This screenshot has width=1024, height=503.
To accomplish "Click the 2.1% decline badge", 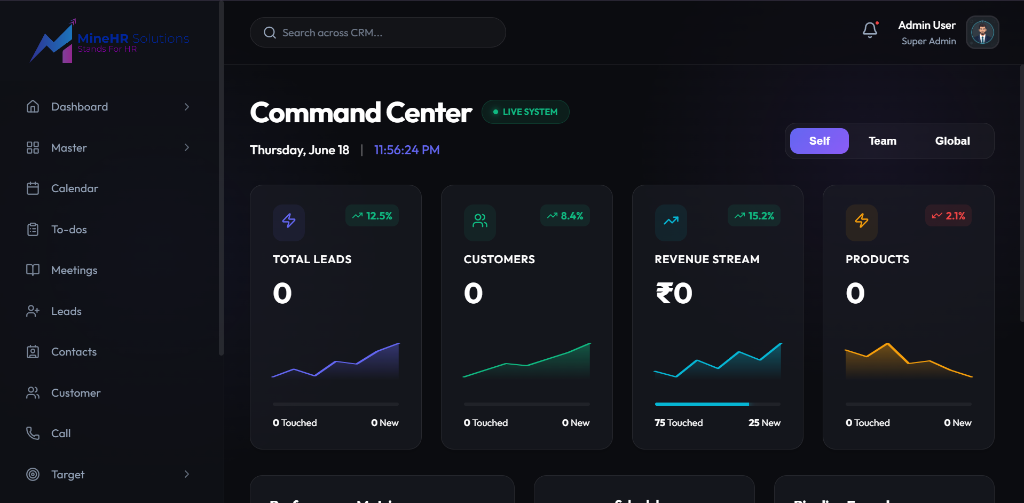I will coord(948,216).
